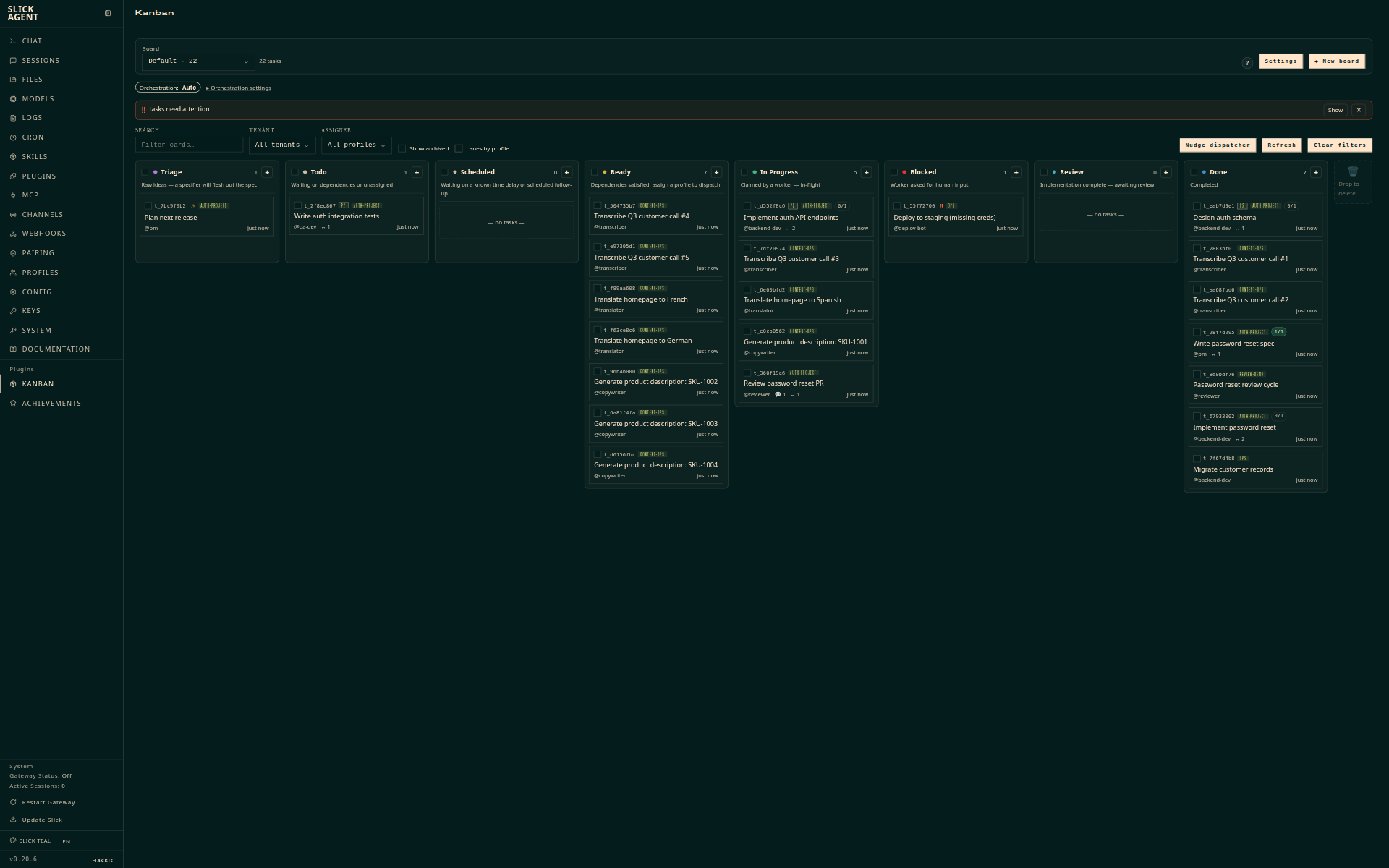Open the Chat page from sidebar
The image size is (1389, 868).
point(61,41)
